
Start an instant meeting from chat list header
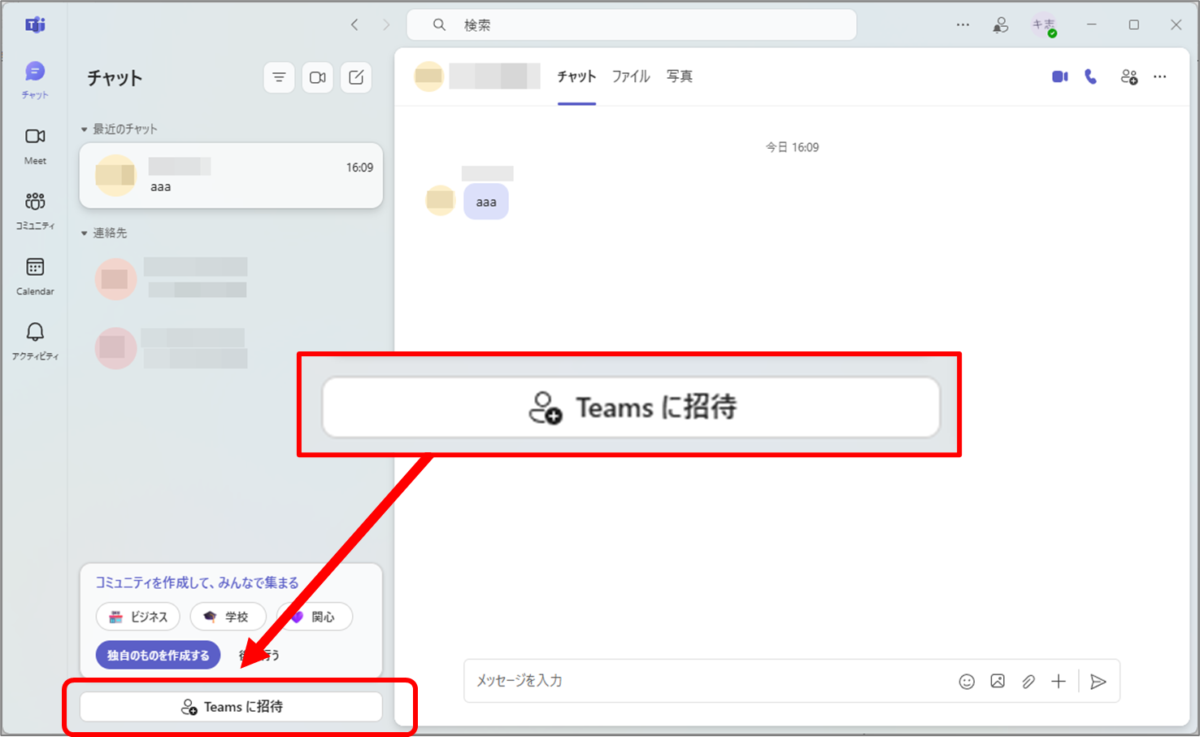(318, 77)
